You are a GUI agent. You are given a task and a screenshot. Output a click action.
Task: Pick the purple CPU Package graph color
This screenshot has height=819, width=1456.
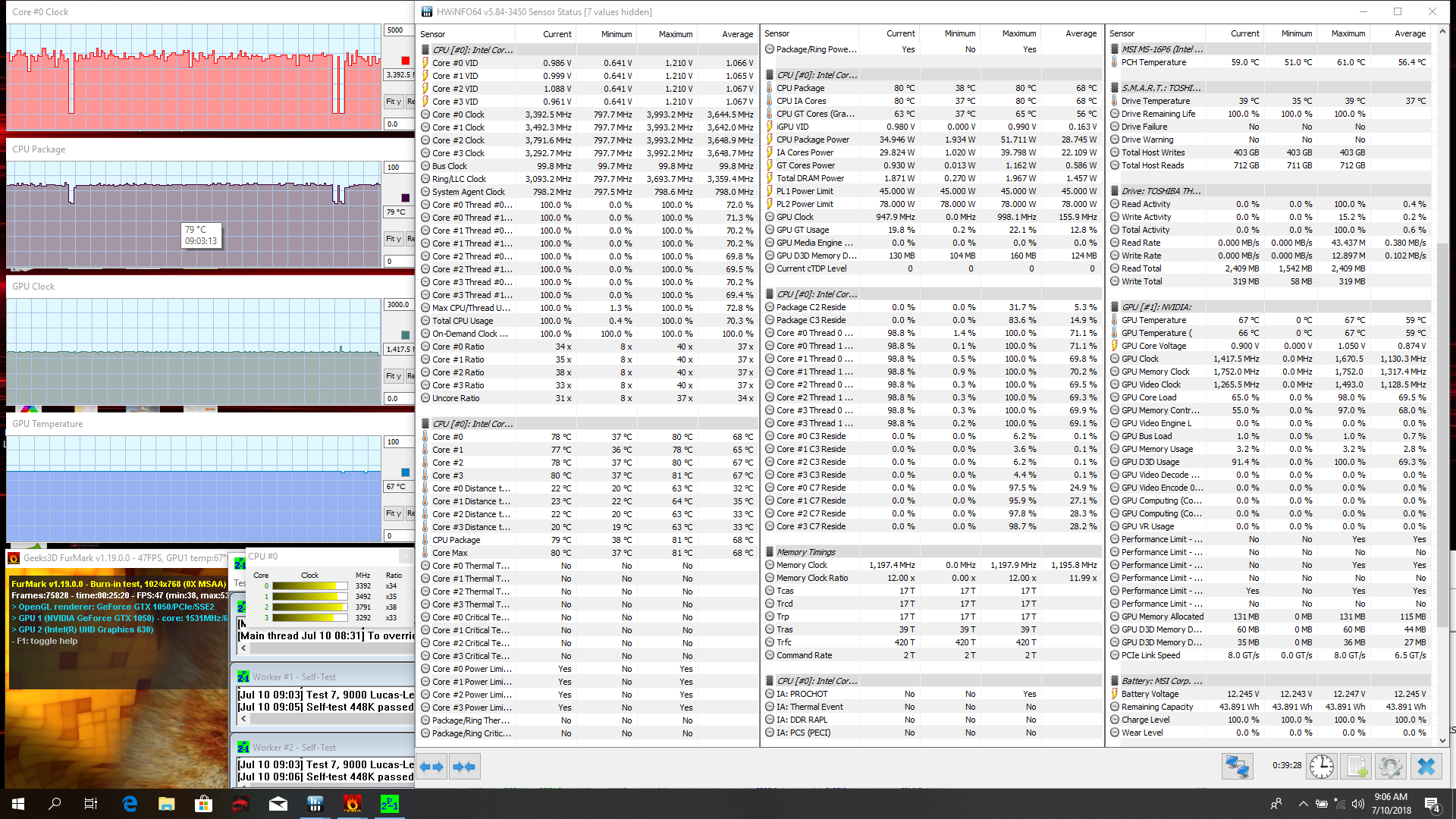pos(405,198)
